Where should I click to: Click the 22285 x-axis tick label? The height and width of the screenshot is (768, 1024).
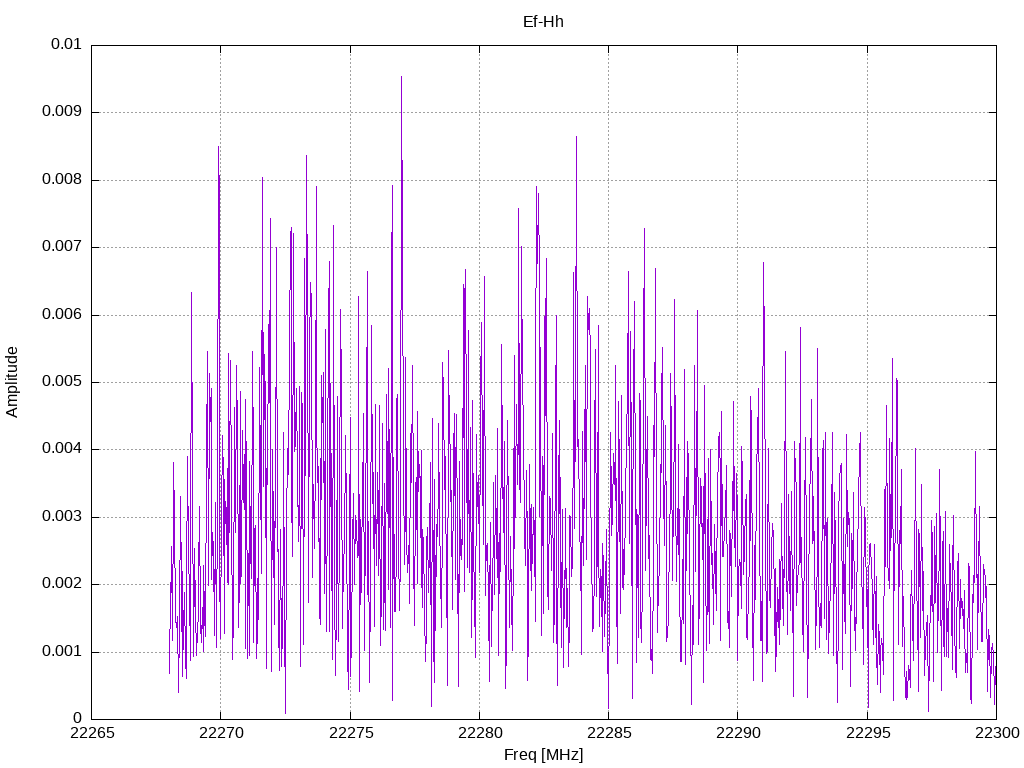609,733
